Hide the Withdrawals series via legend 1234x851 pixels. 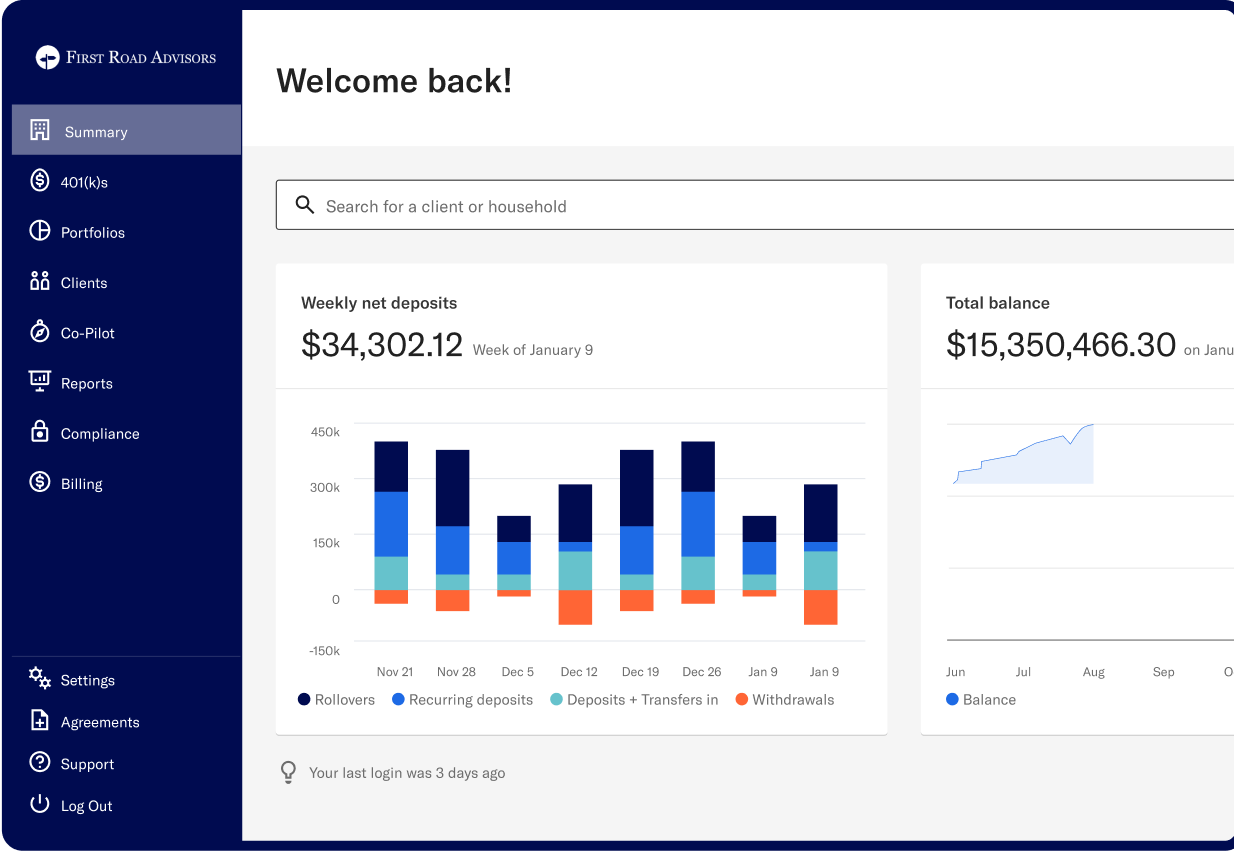pos(785,699)
